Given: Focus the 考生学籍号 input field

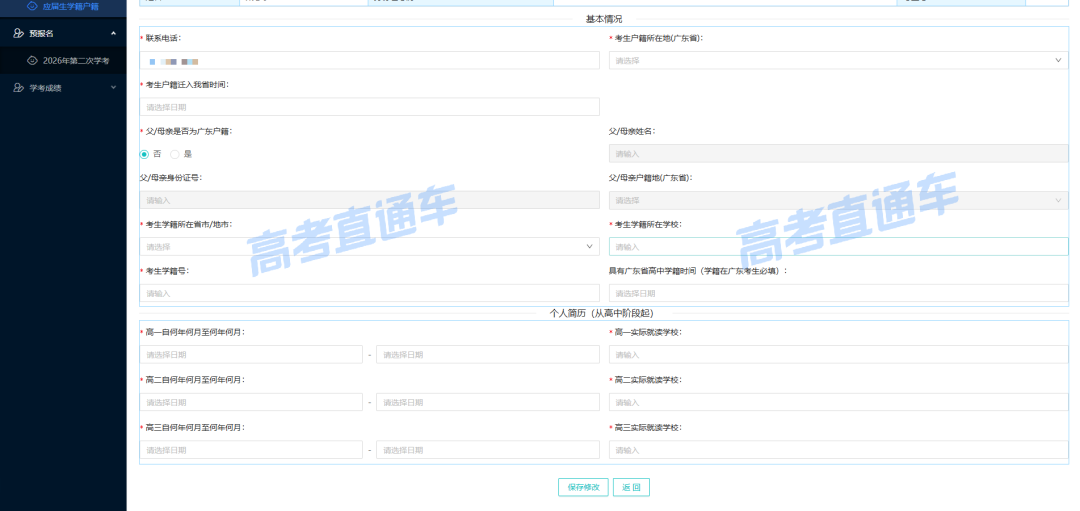Looking at the screenshot, I should click(x=369, y=293).
